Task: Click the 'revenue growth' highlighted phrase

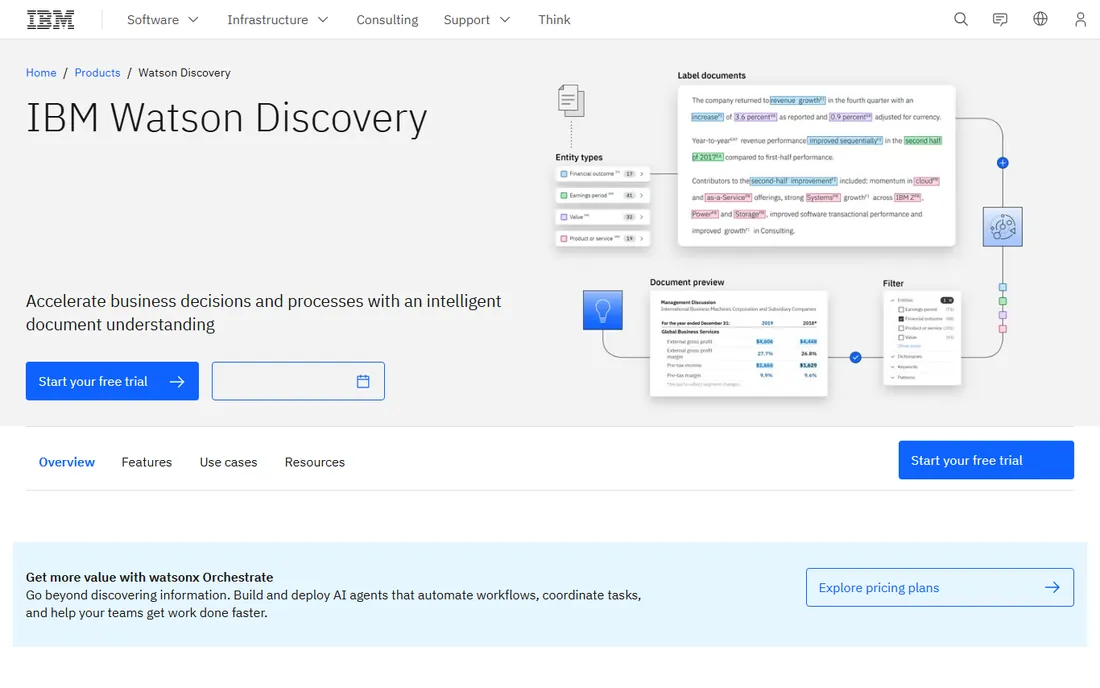Action: point(798,100)
